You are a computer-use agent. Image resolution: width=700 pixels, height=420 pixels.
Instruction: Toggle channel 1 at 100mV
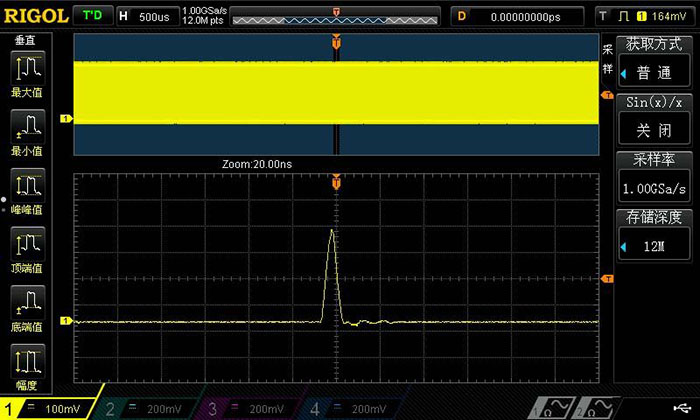pos(50,408)
